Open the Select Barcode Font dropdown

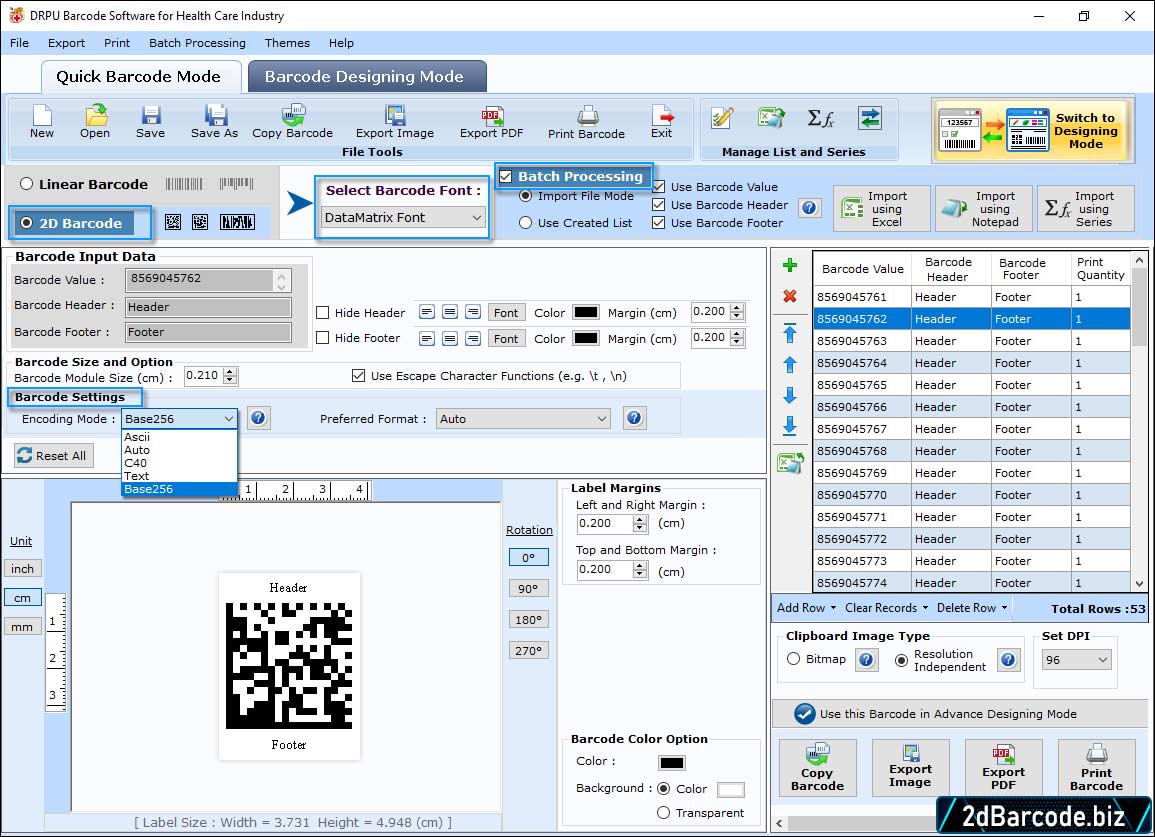(x=404, y=217)
